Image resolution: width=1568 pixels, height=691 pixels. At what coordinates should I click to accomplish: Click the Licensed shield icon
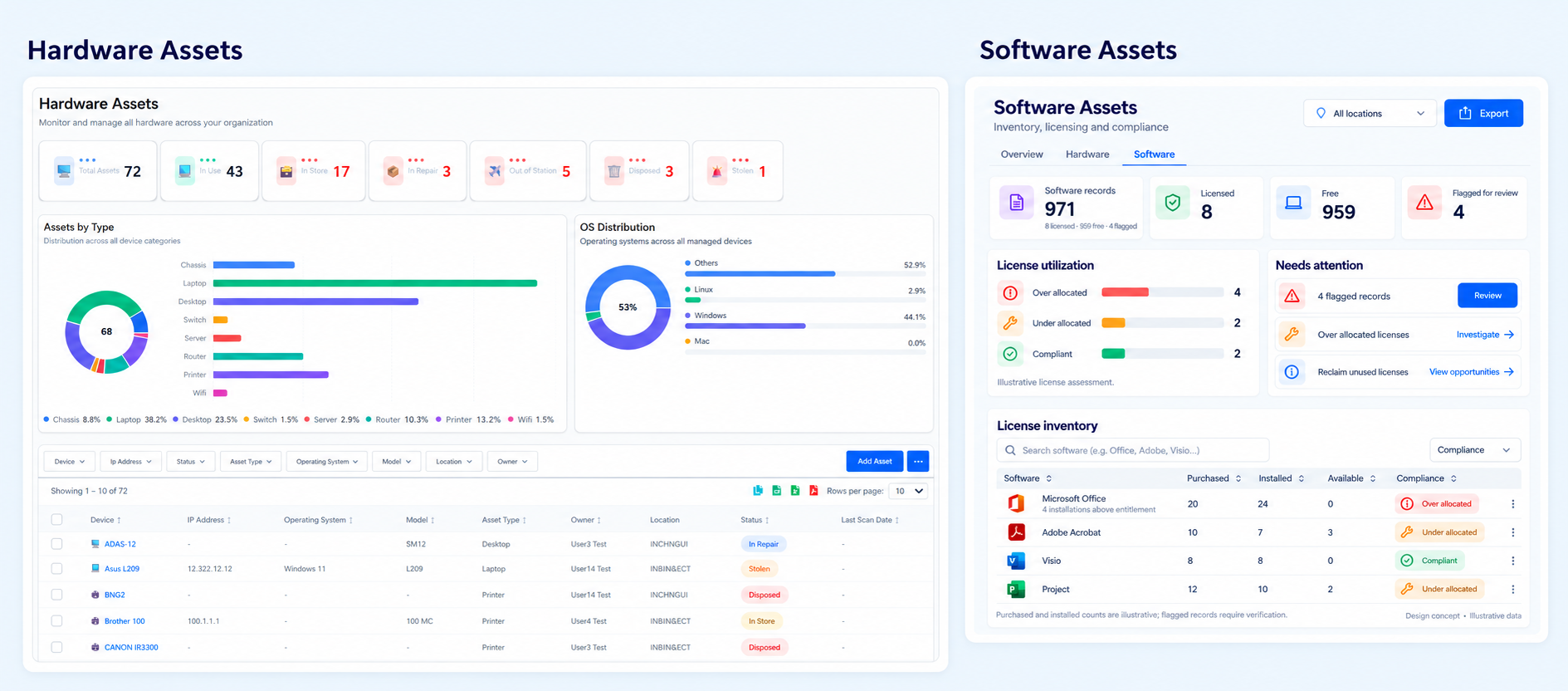click(x=1172, y=203)
